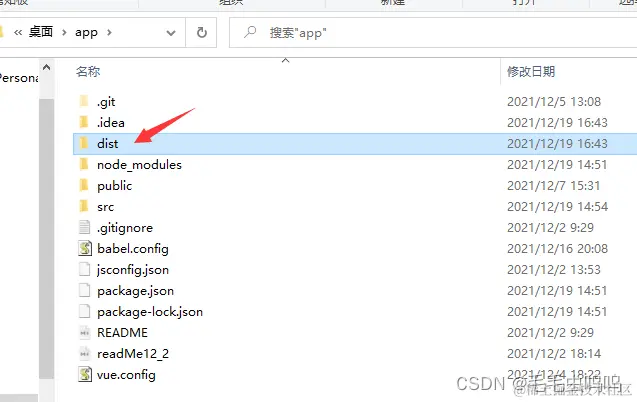Open the address bar history dropdown
Screen dimensions: 637x402
171,33
